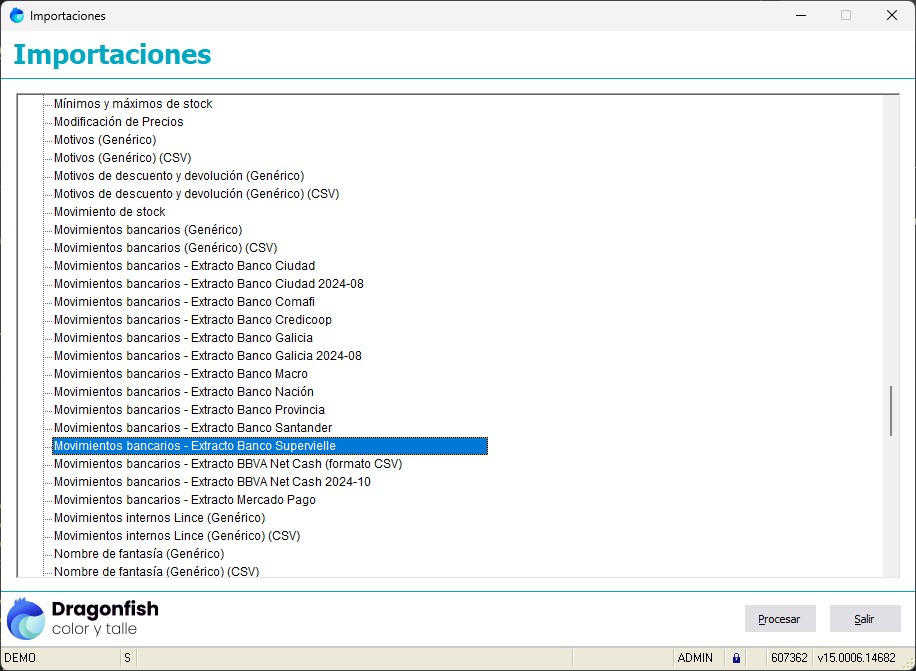Select Movimiento de stock item

109,212
